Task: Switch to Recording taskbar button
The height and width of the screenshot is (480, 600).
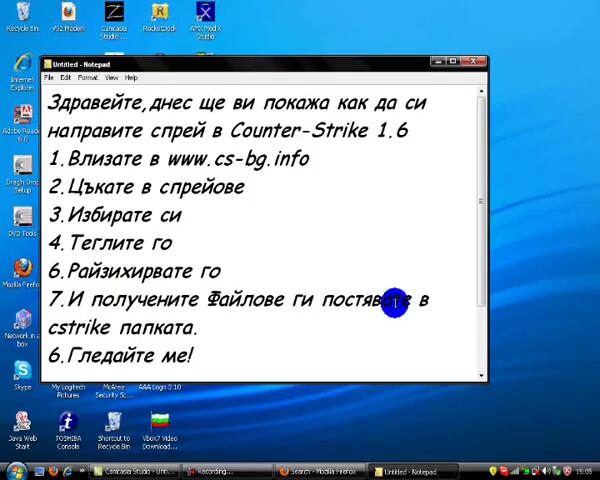Action: tap(230, 471)
